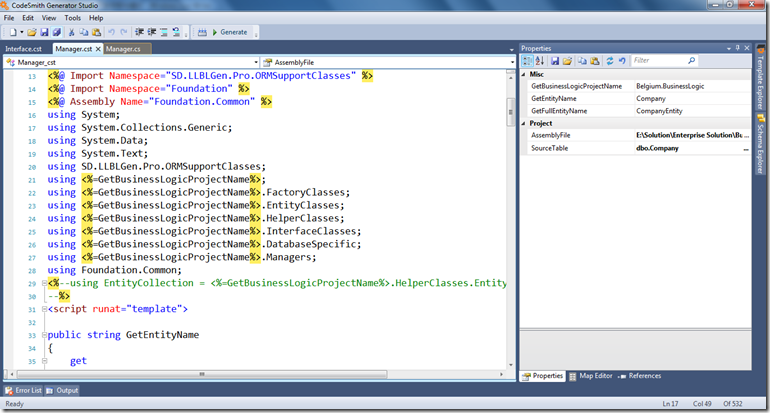
Task: Open the Tools menu
Action: [x=73, y=18]
